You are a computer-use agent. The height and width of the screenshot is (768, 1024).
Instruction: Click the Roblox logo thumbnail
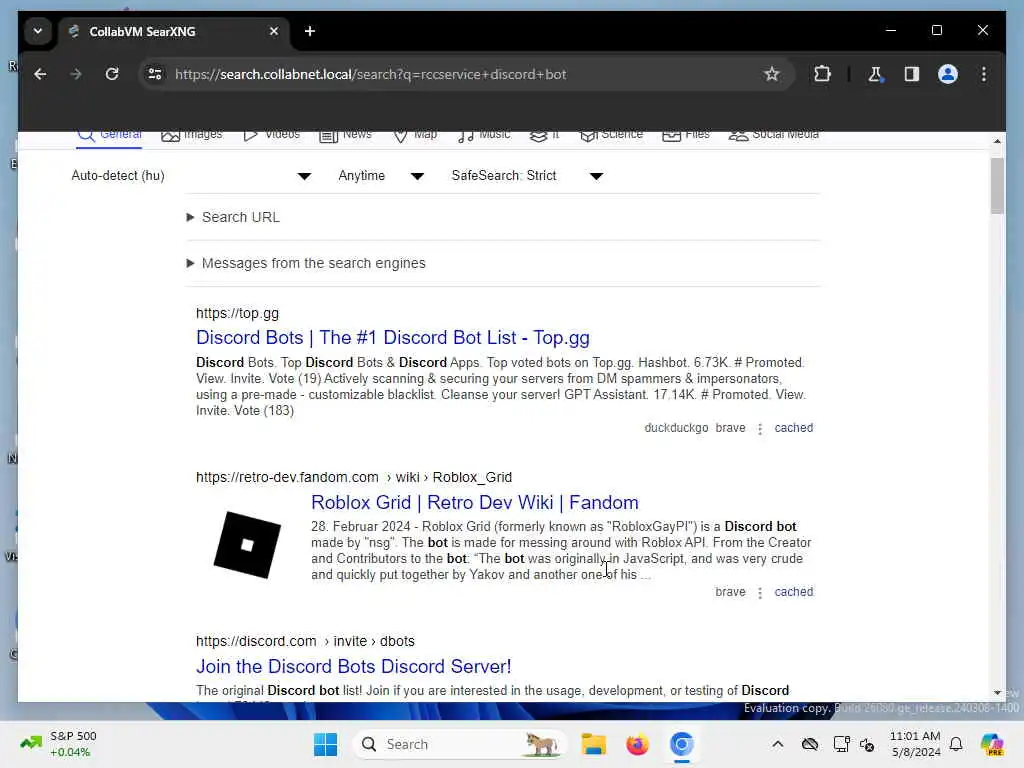tap(247, 545)
